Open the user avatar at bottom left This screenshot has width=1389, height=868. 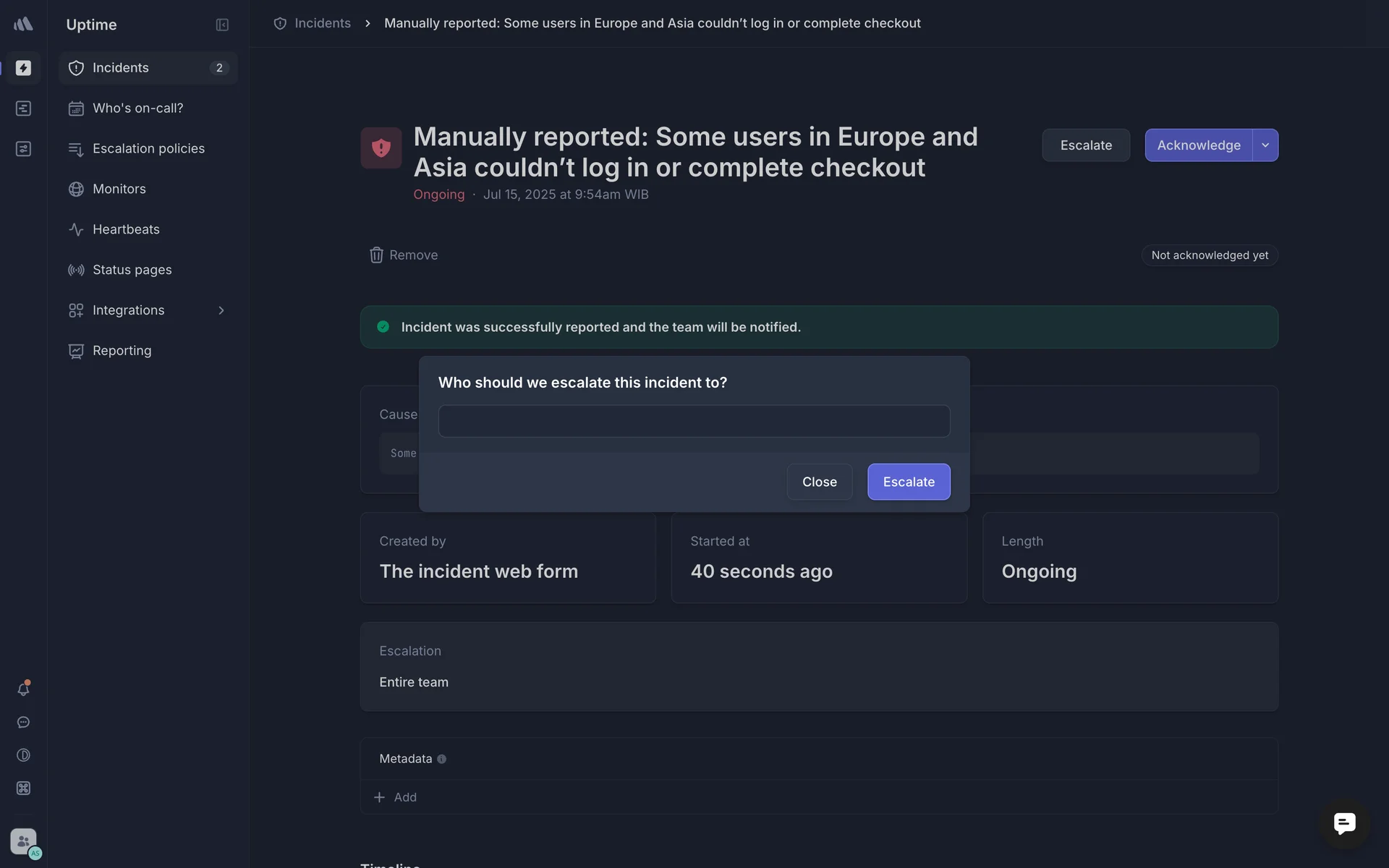click(x=24, y=841)
